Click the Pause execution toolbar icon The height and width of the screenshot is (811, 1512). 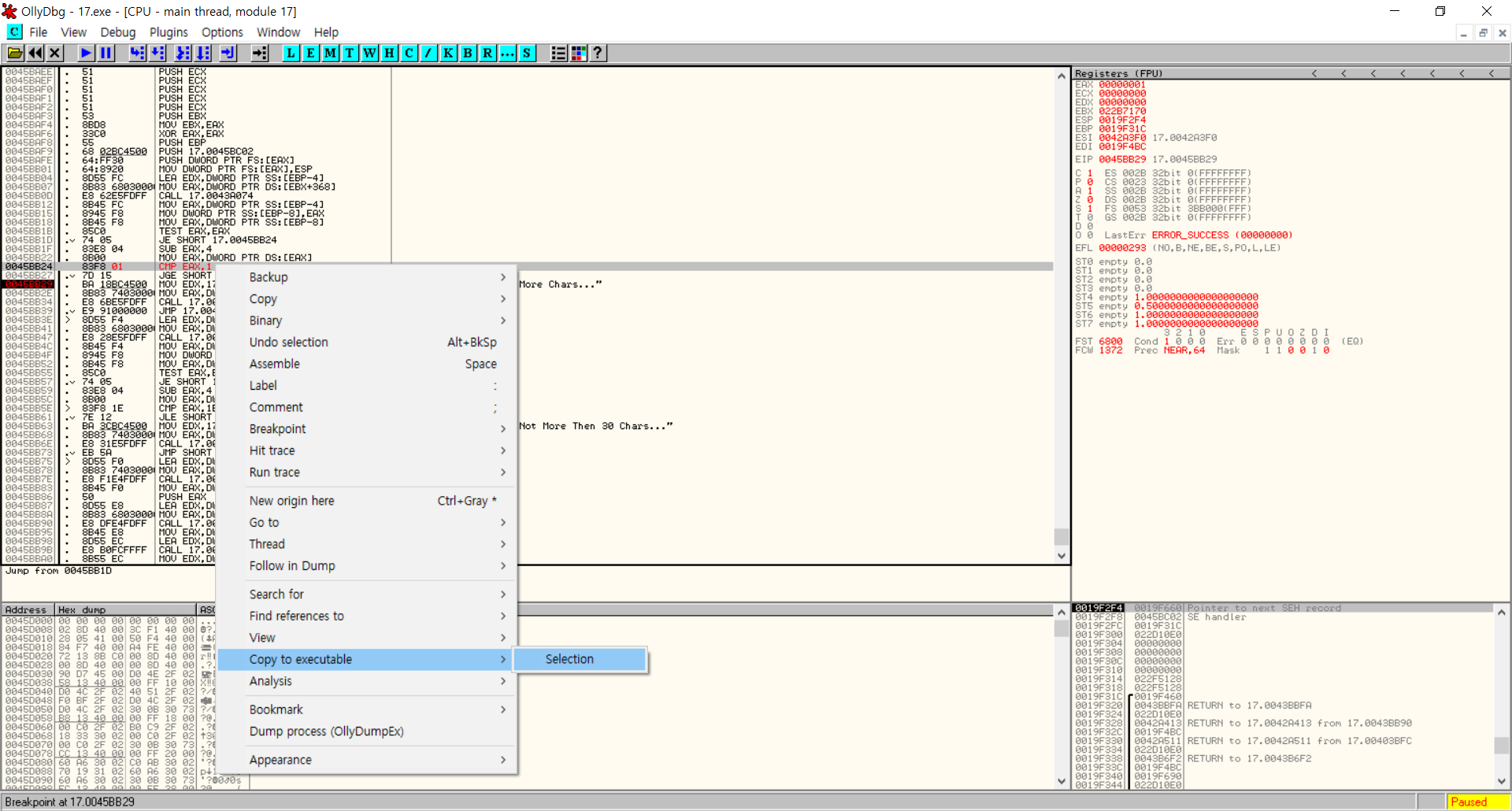click(106, 53)
